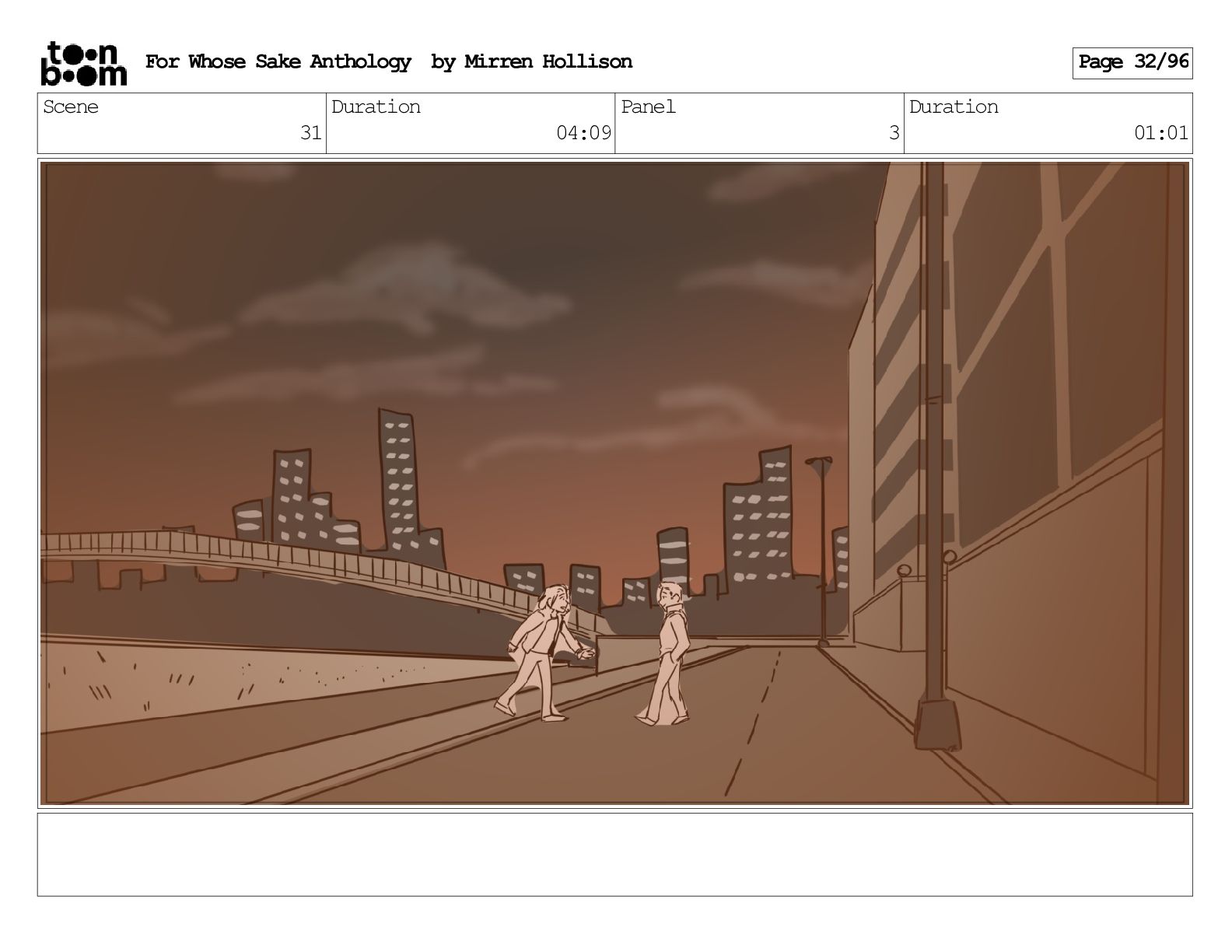
Task: Click panel duration value '01:01'
Action: pos(1160,133)
